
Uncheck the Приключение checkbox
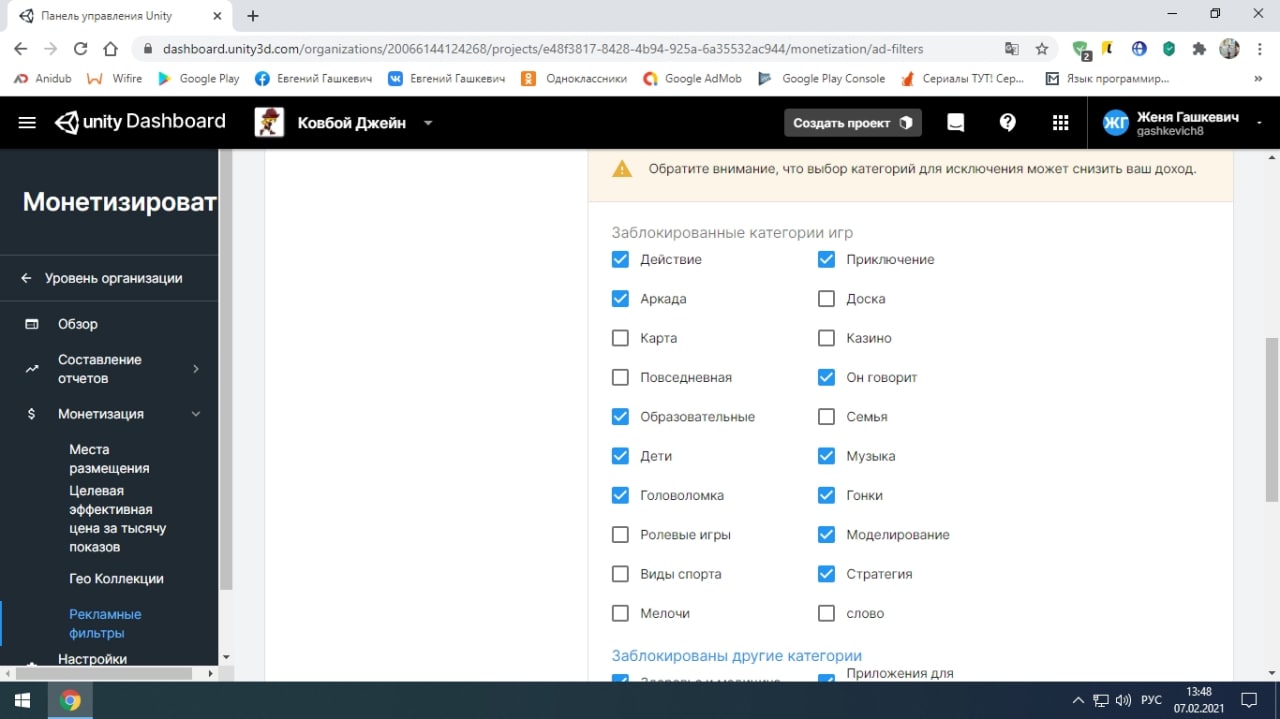point(826,259)
